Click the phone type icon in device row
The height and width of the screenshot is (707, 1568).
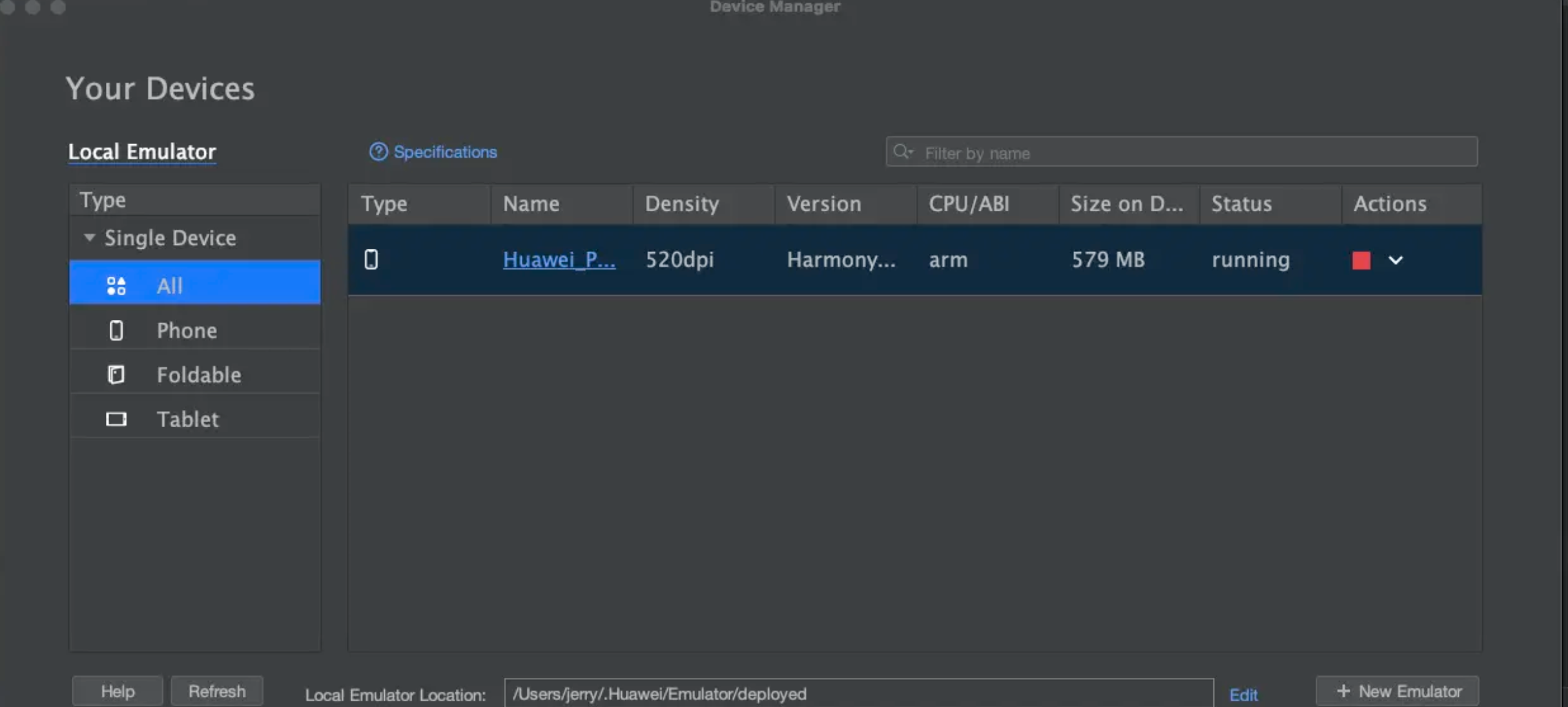(x=371, y=260)
